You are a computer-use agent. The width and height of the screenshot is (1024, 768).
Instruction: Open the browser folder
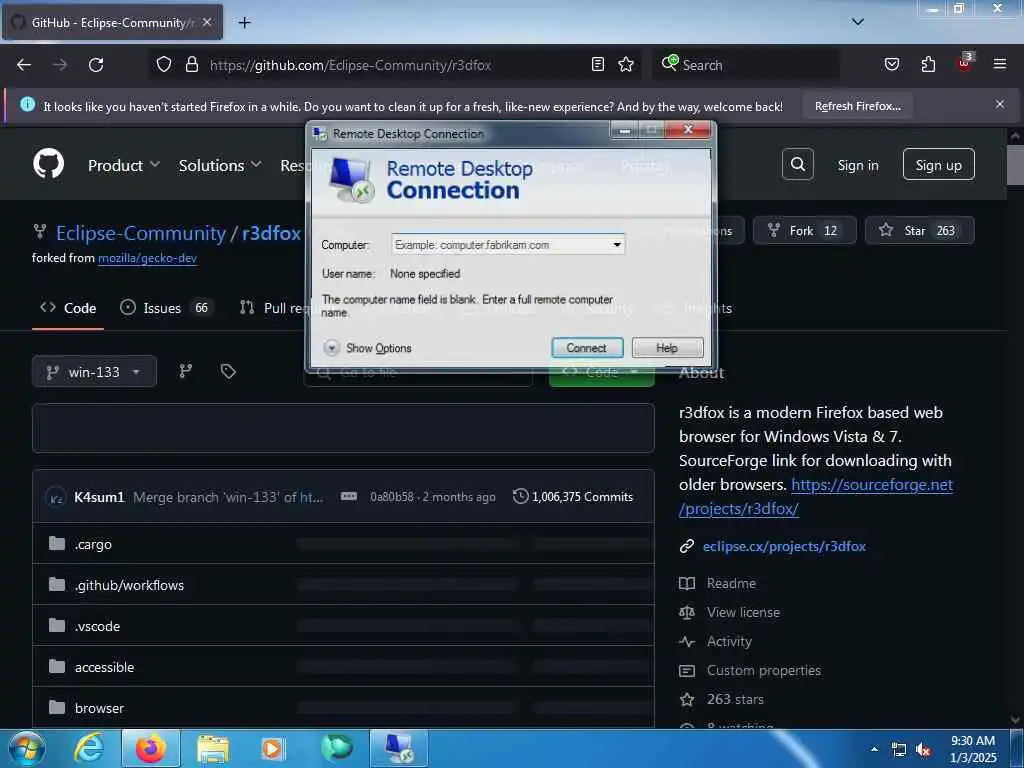point(99,708)
